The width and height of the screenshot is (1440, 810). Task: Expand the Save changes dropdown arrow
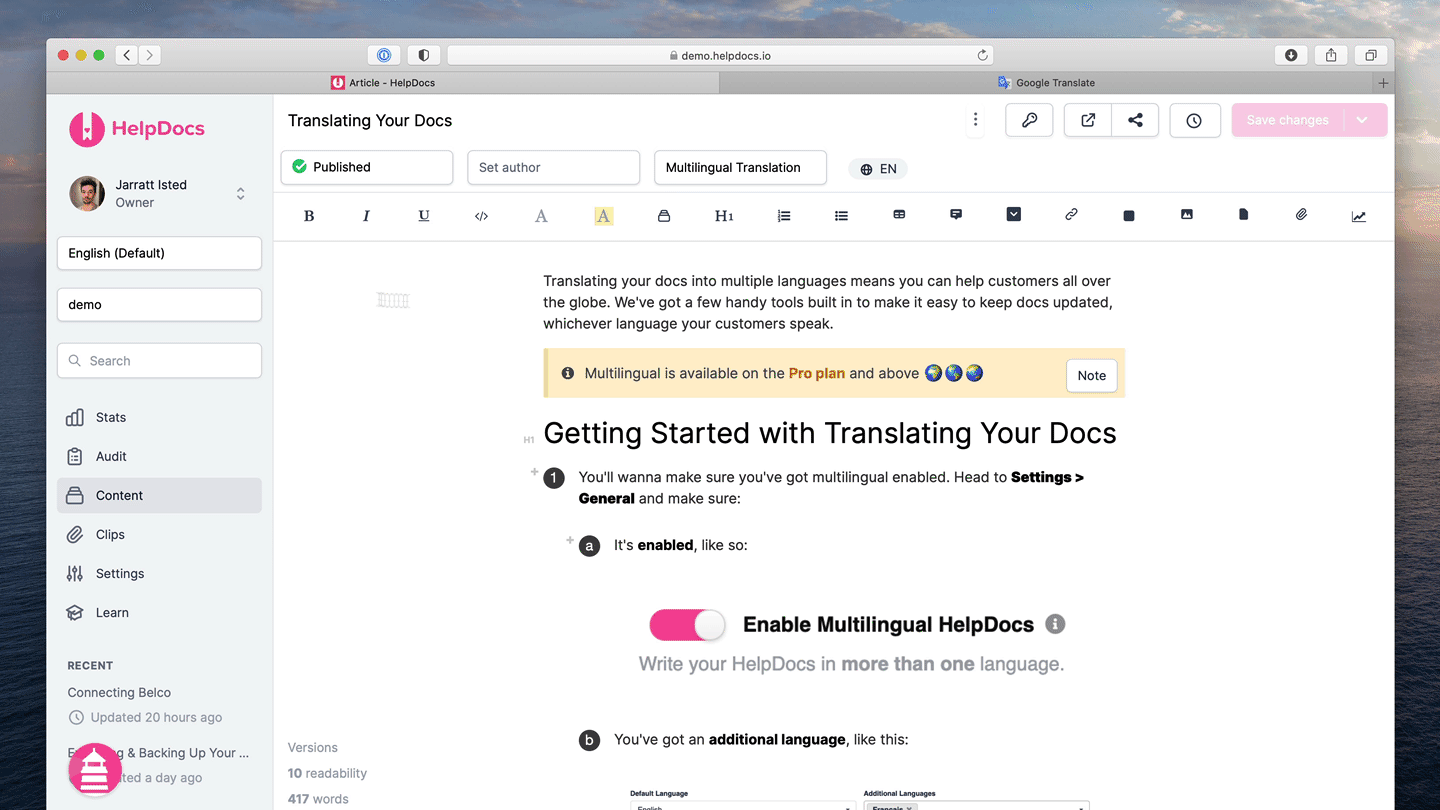(1362, 120)
